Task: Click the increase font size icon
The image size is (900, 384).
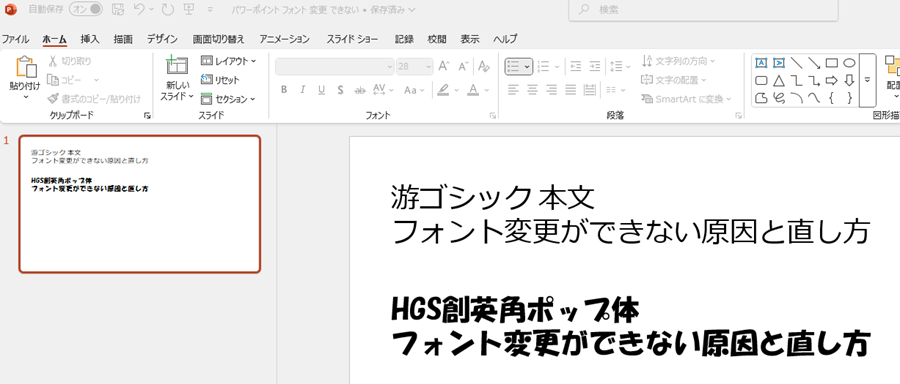Action: (444, 67)
